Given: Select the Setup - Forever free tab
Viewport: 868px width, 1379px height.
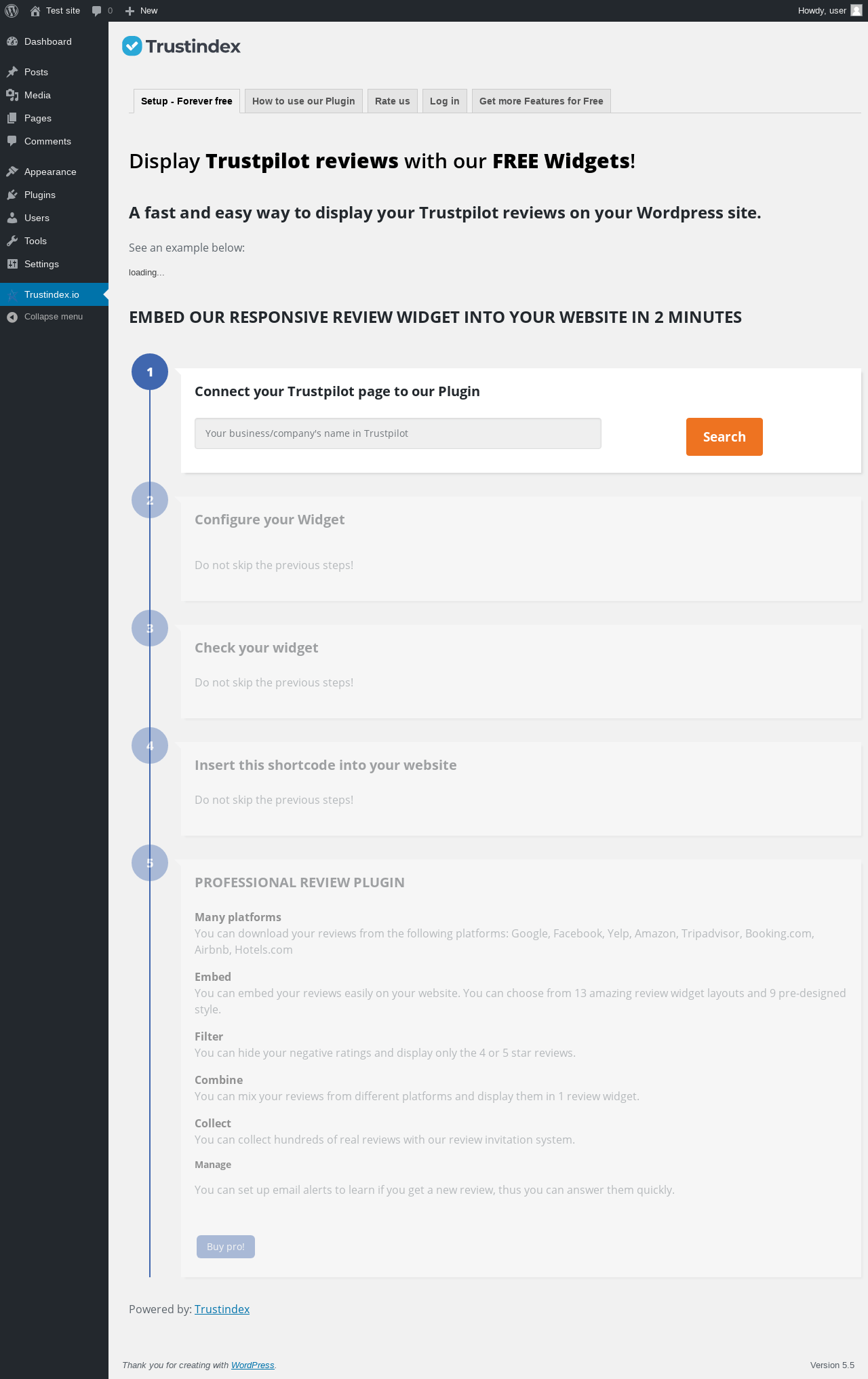Looking at the screenshot, I should [x=186, y=101].
